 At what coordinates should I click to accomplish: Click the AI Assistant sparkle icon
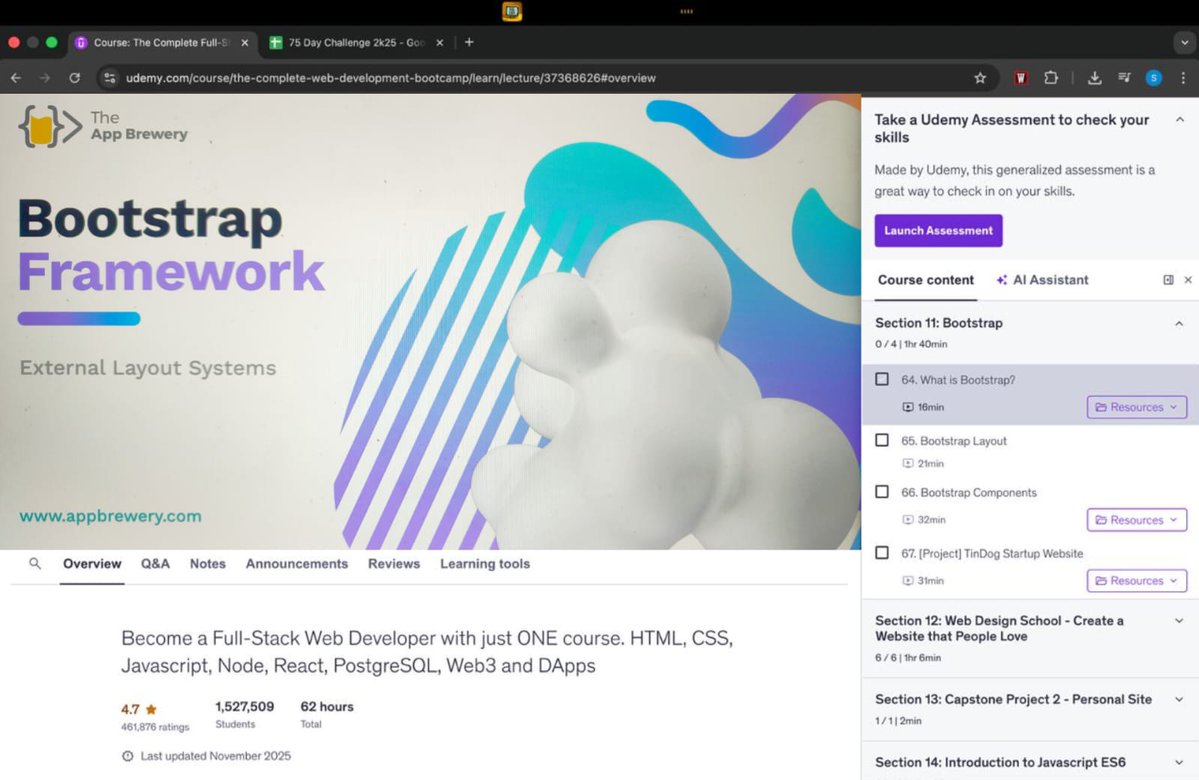click(1001, 280)
